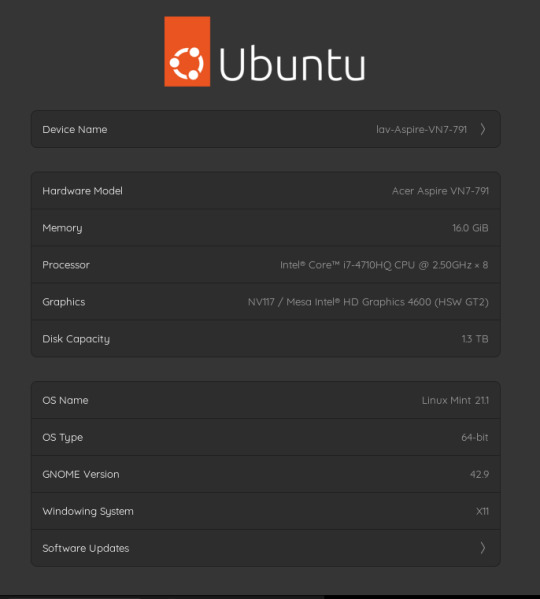Select the 1.3 TB disk value
The width and height of the screenshot is (540, 599).
pyautogui.click(x=475, y=339)
